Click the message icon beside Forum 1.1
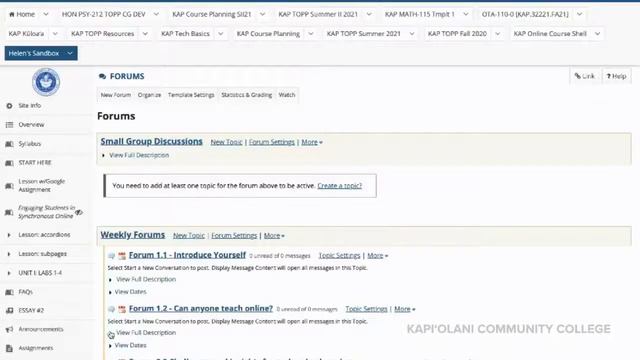Viewport: 640px width, 360px height. coord(111,256)
